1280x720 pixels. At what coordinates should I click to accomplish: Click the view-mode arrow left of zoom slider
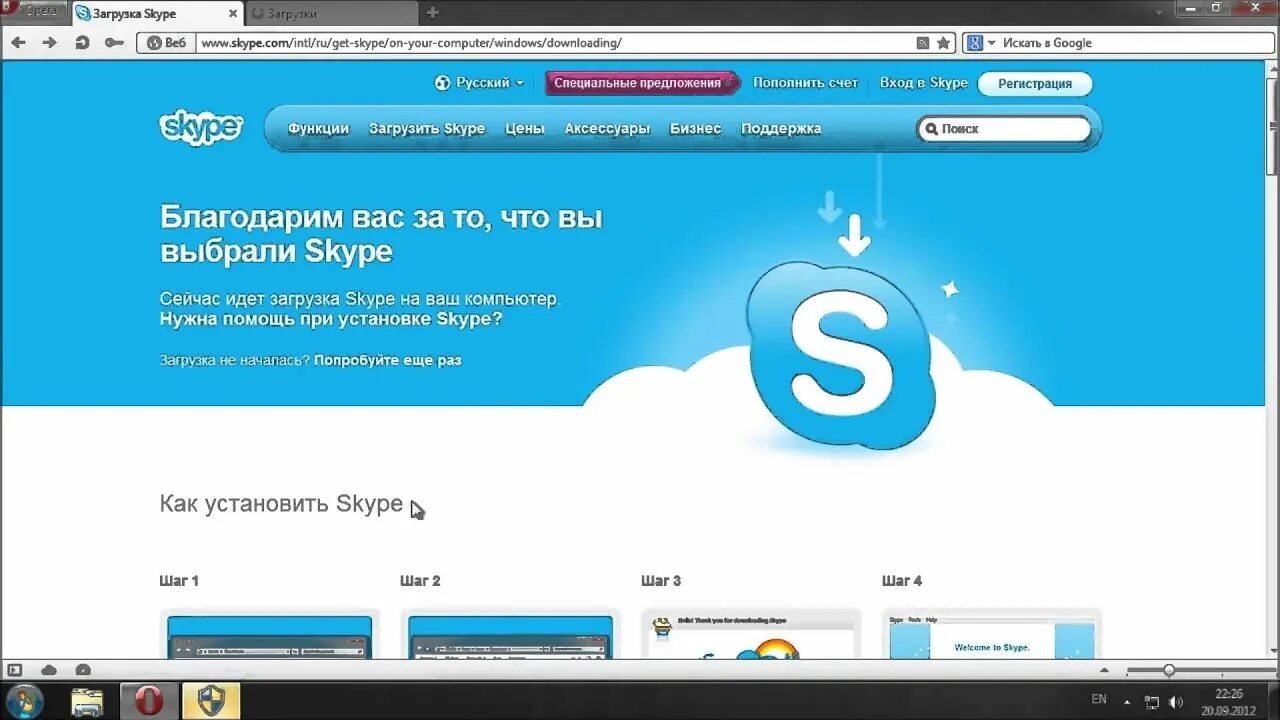pyautogui.click(x=1105, y=670)
